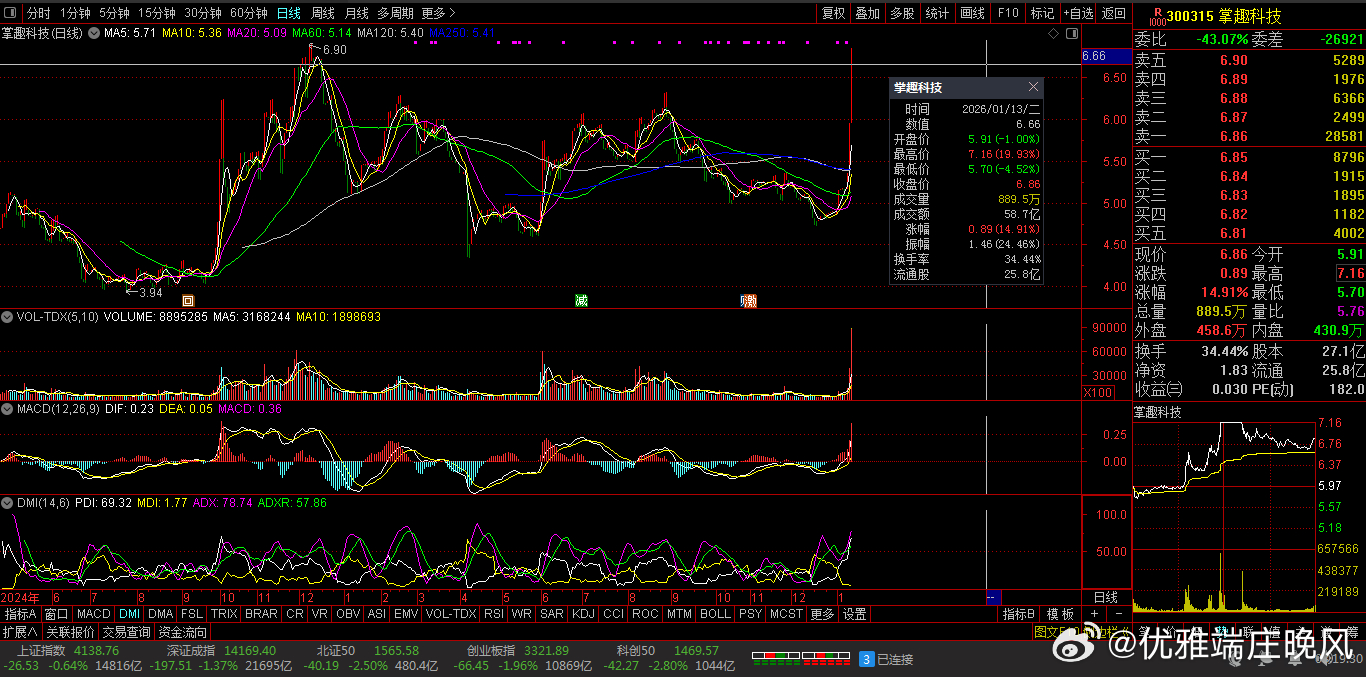Click the diamond icon above the price axis

pyautogui.click(x=1053, y=34)
